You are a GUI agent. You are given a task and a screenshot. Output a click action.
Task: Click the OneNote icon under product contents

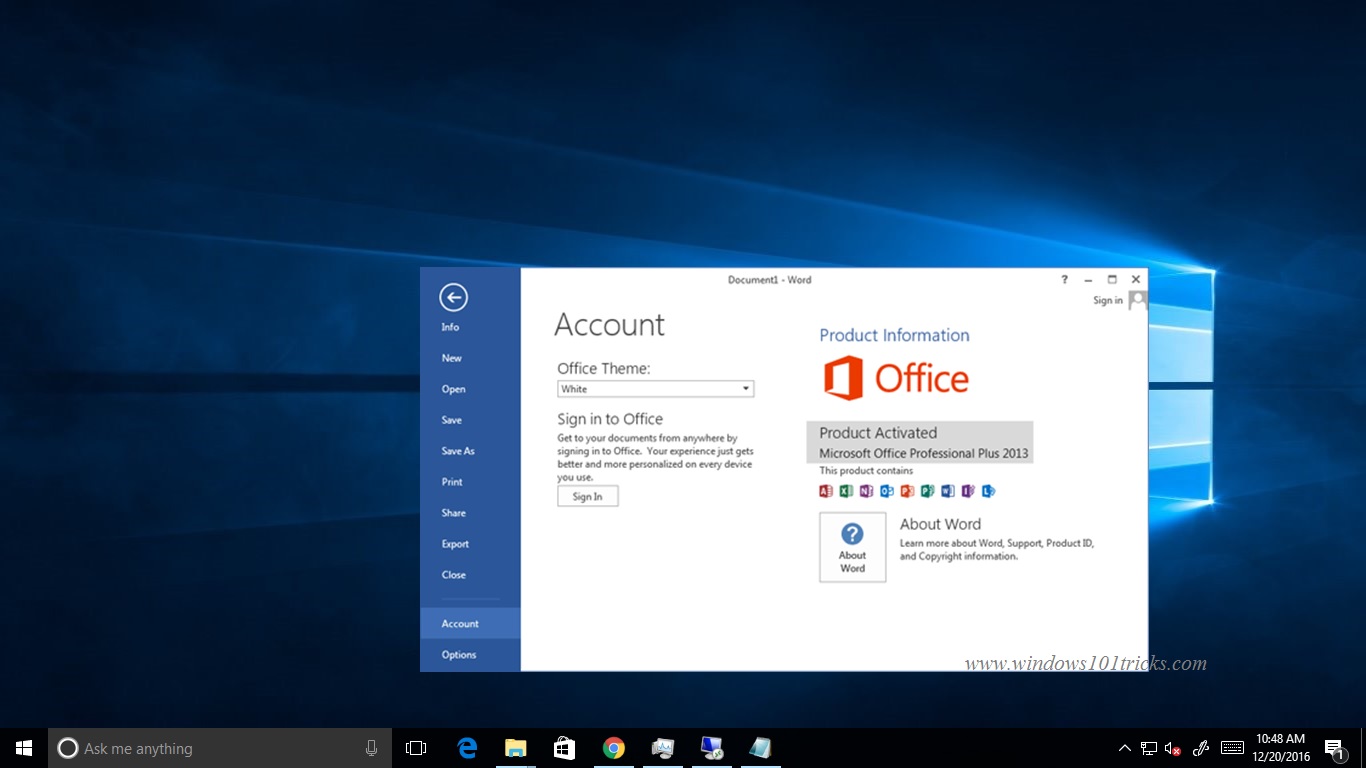click(x=866, y=491)
